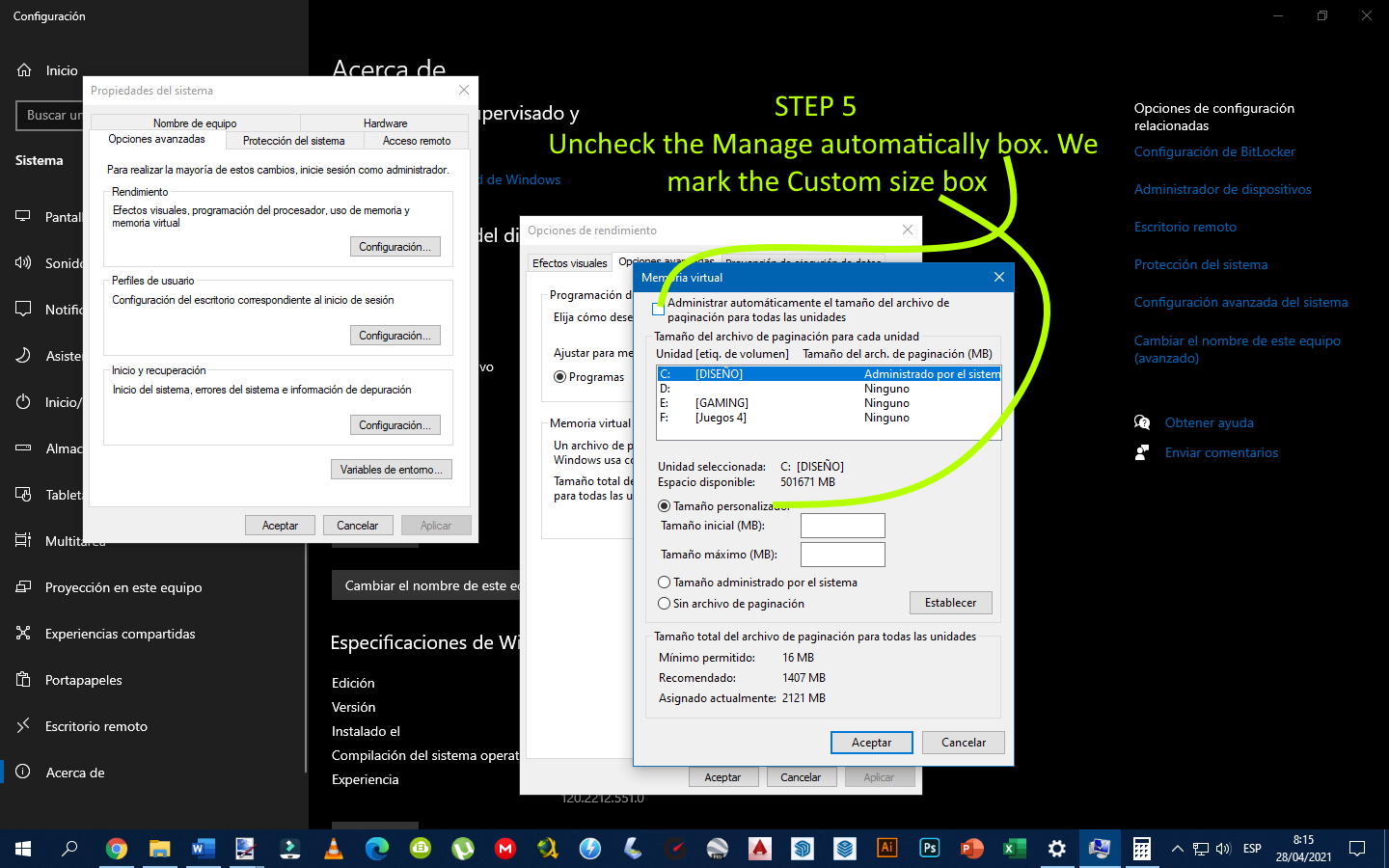Open Pantalla display icon in Settings sidebar
Screen dimensions: 1389x868
(23, 216)
